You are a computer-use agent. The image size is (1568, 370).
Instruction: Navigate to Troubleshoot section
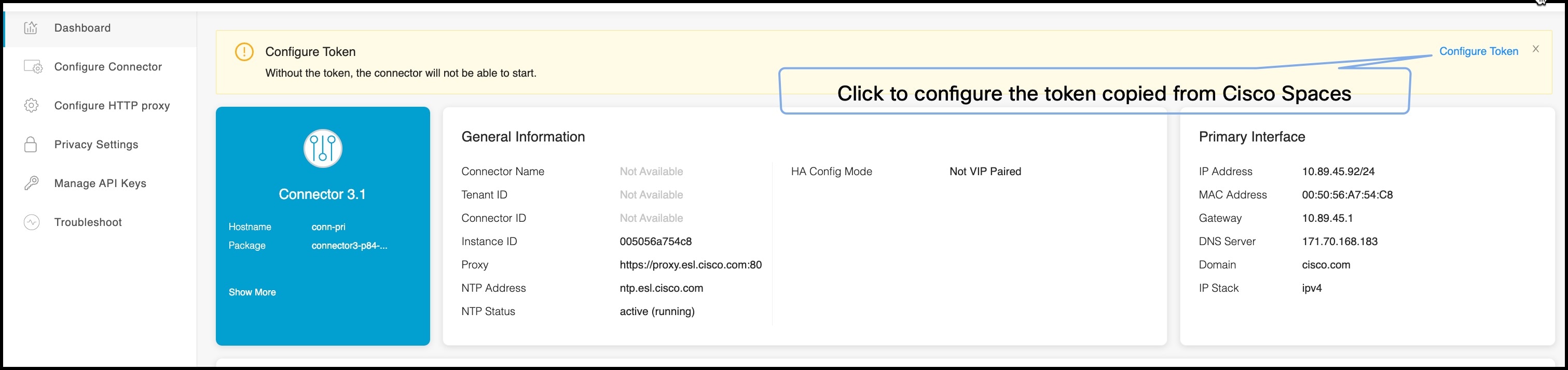88,222
